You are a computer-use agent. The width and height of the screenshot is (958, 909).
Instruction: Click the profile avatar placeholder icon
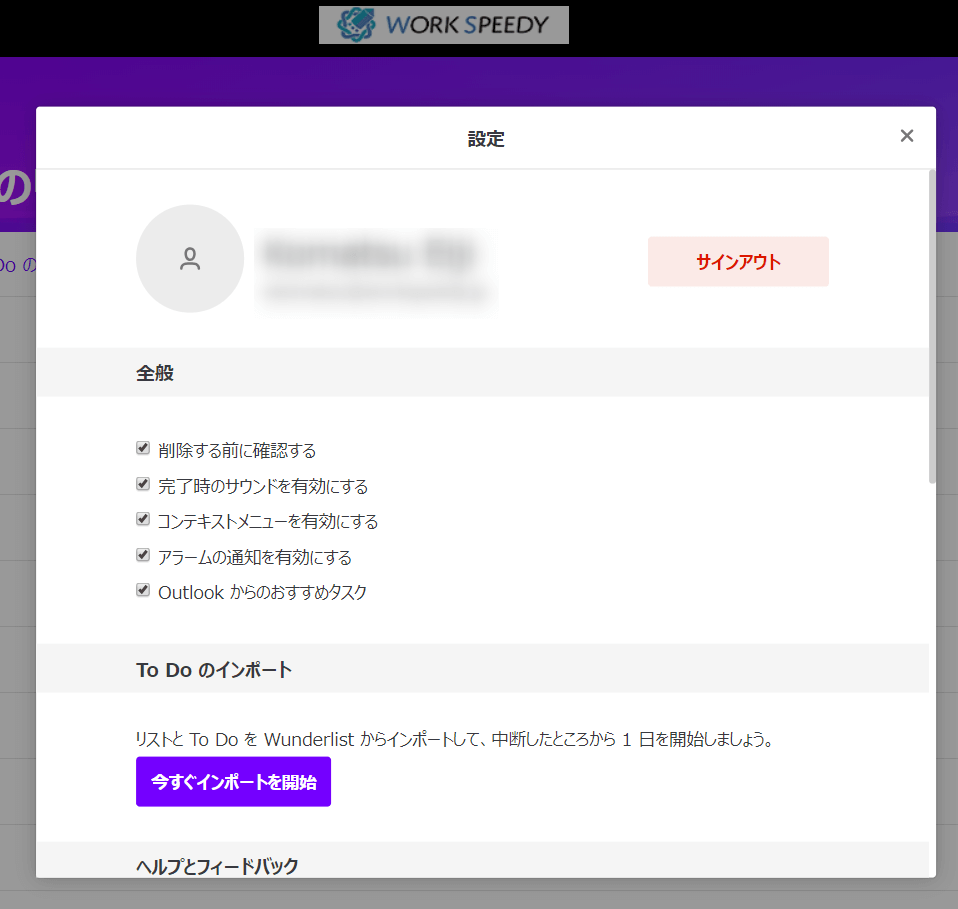click(190, 259)
